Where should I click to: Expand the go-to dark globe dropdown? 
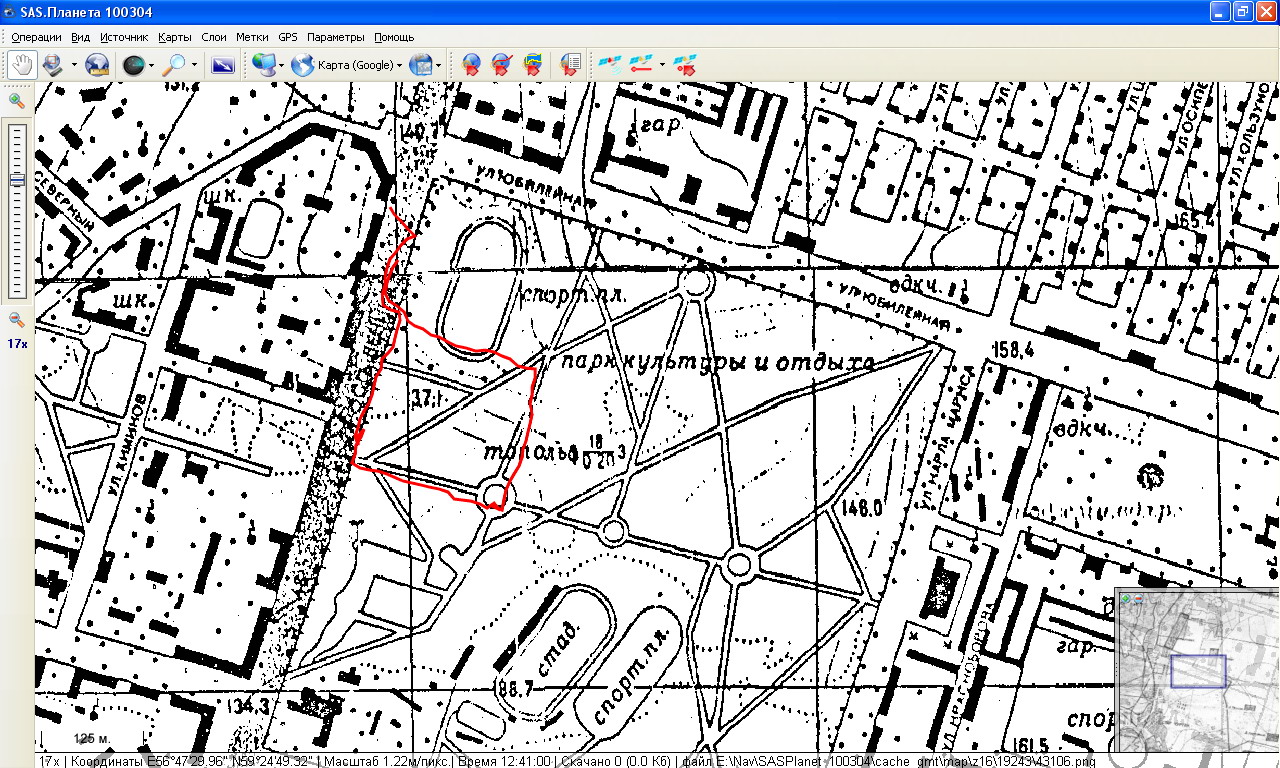[151, 66]
